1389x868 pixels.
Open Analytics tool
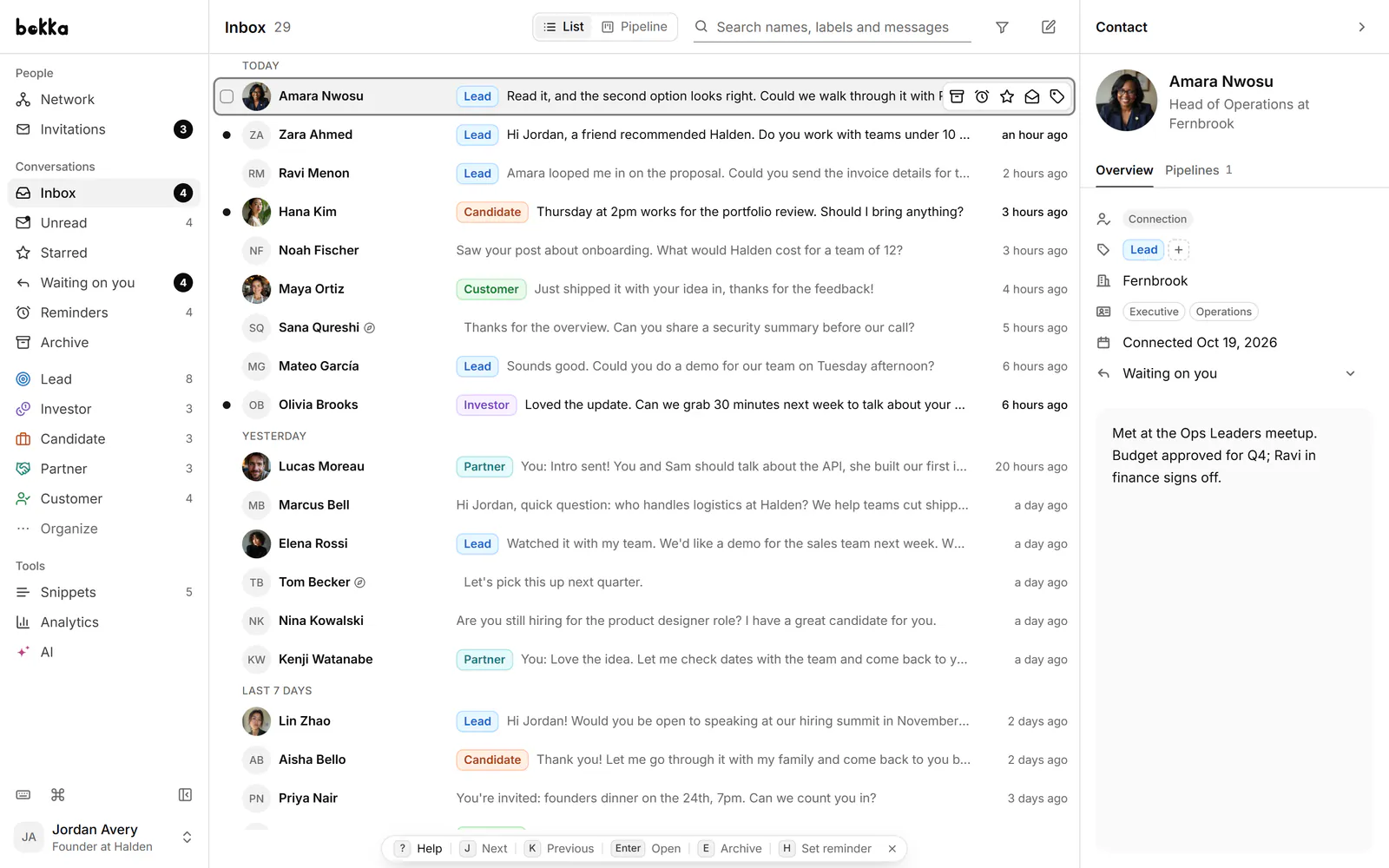(x=104, y=622)
